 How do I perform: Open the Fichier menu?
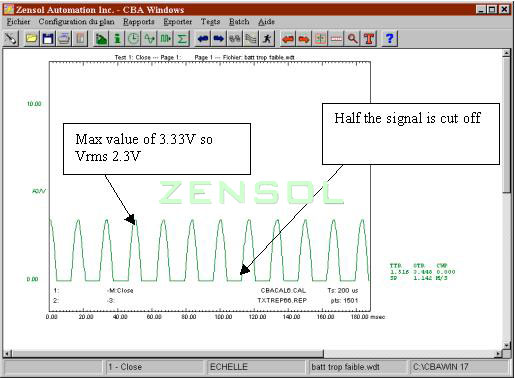pos(18,22)
